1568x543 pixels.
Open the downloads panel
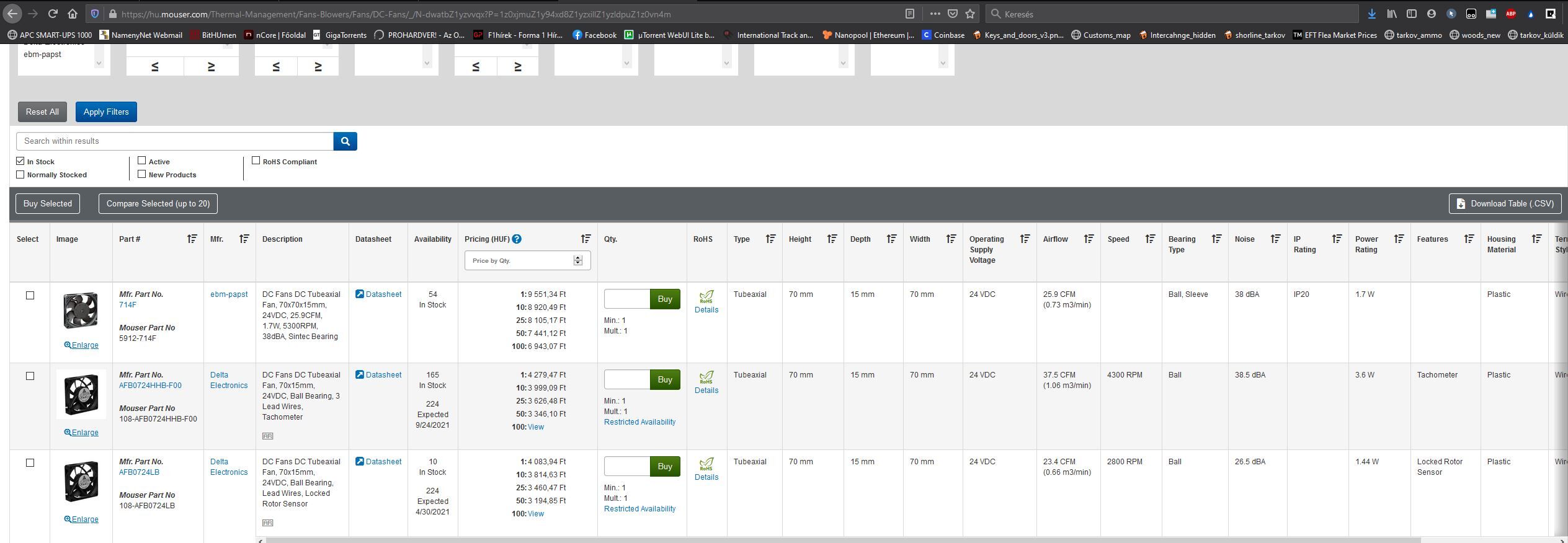pos(1372,14)
